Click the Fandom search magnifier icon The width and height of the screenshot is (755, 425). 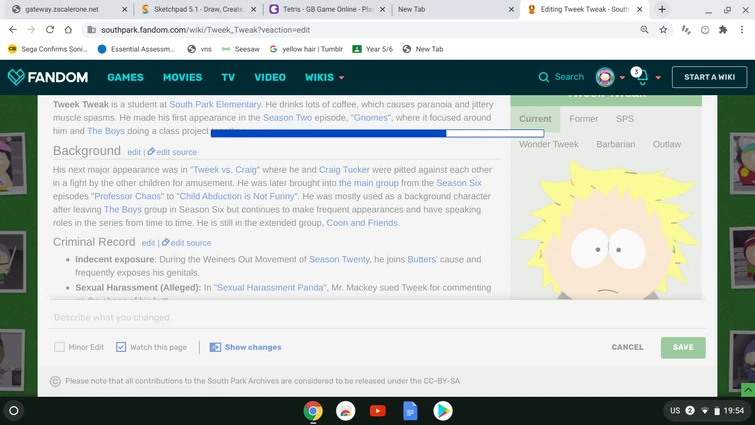tap(544, 77)
